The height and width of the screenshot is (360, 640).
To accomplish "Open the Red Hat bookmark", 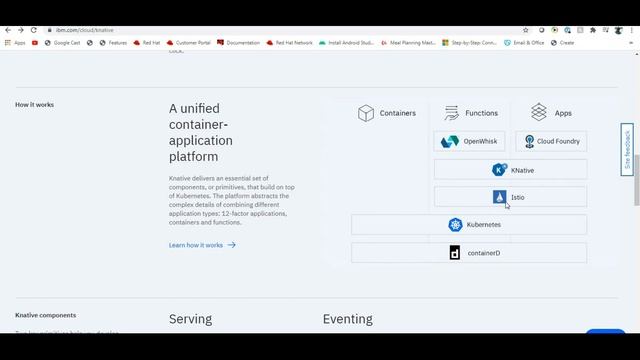I will coord(147,43).
